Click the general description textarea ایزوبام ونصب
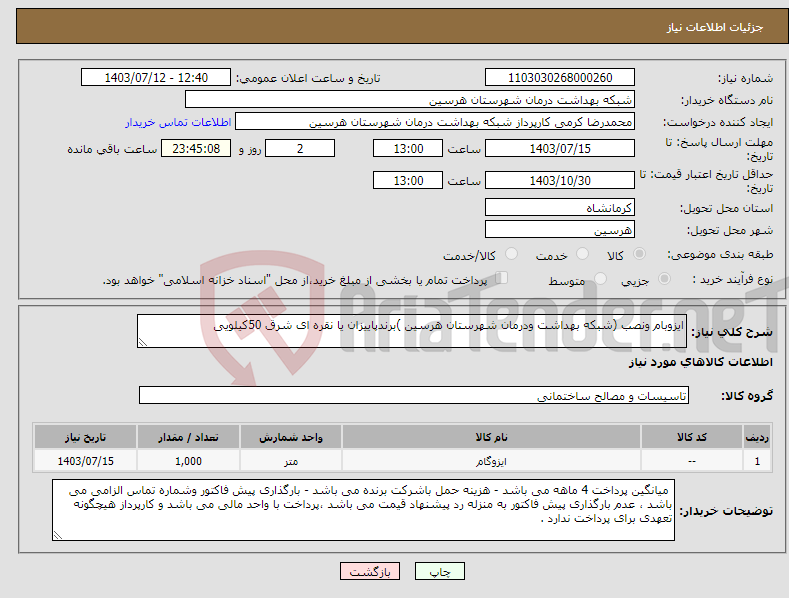 click(x=412, y=331)
